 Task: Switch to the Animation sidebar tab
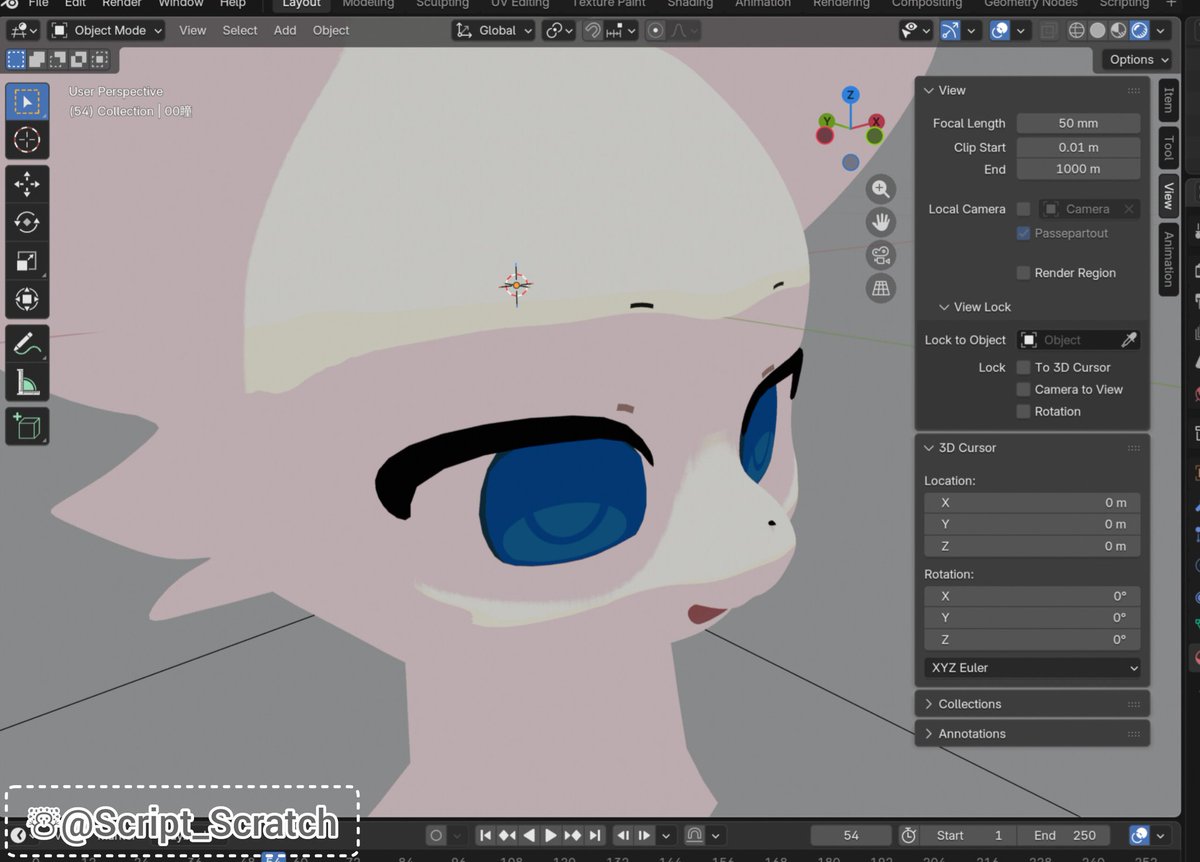1167,258
